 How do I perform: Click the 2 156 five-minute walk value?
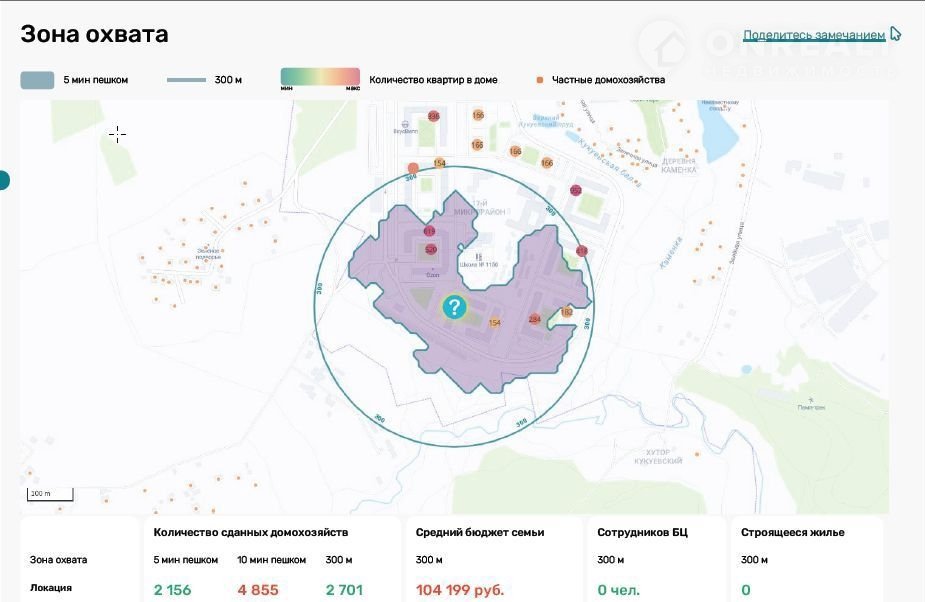point(172,590)
